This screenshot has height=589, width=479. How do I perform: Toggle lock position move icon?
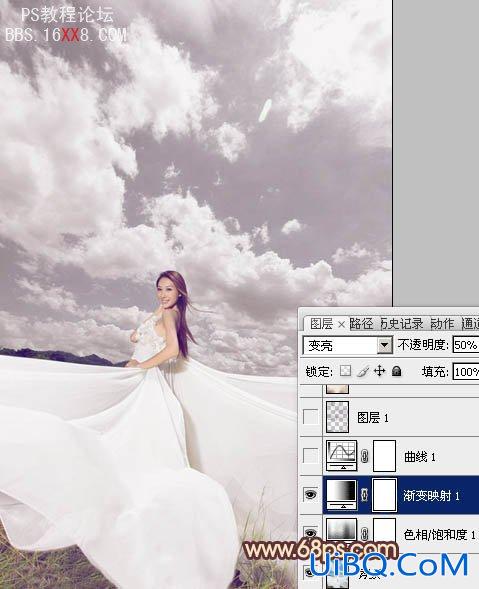point(379,371)
